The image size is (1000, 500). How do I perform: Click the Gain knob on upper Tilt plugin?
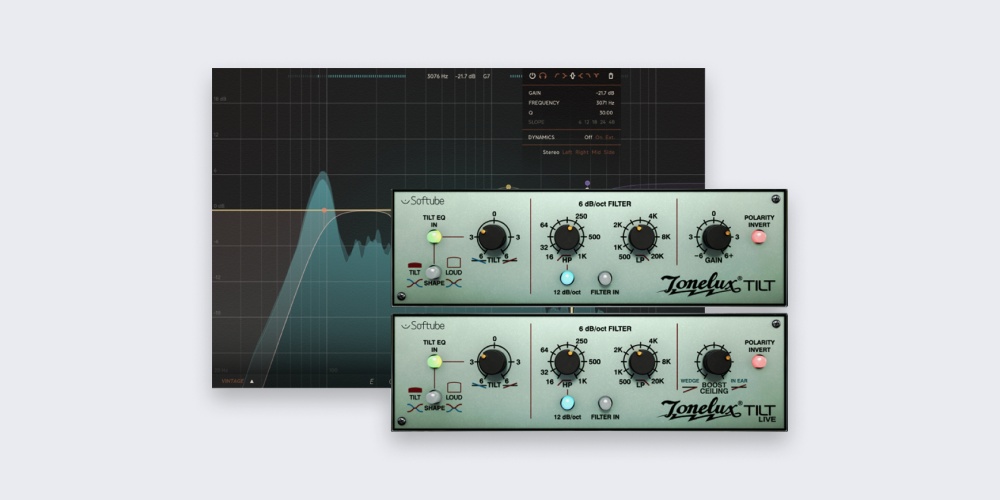pyautogui.click(x=714, y=237)
